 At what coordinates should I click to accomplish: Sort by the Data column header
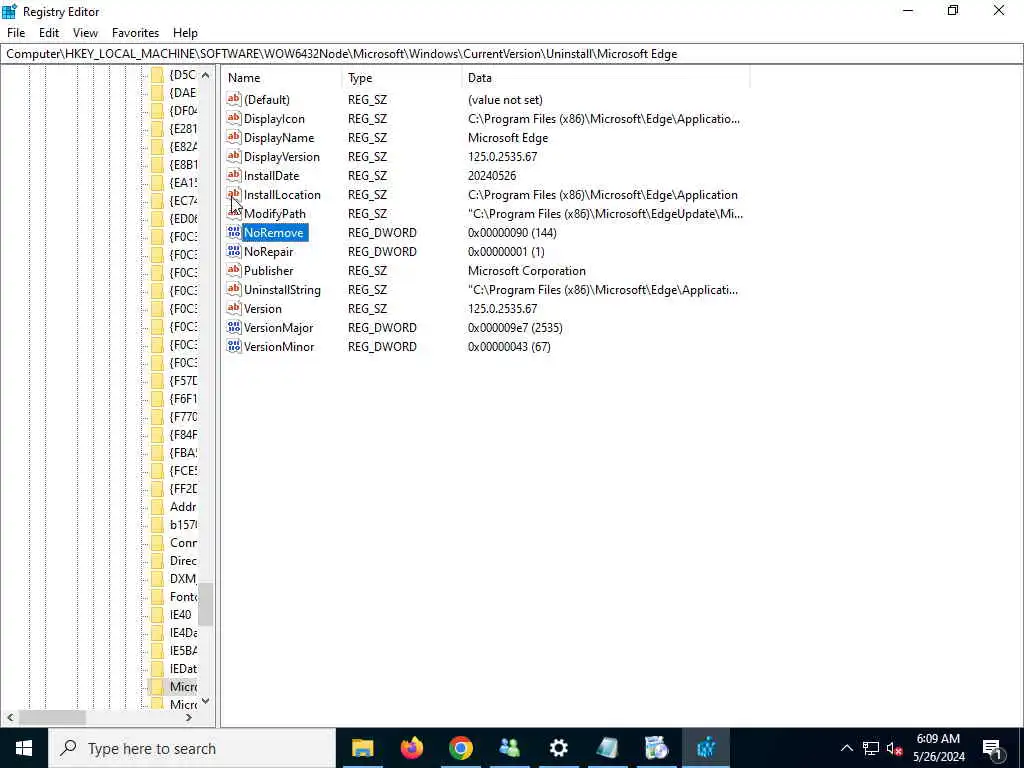pyautogui.click(x=605, y=78)
